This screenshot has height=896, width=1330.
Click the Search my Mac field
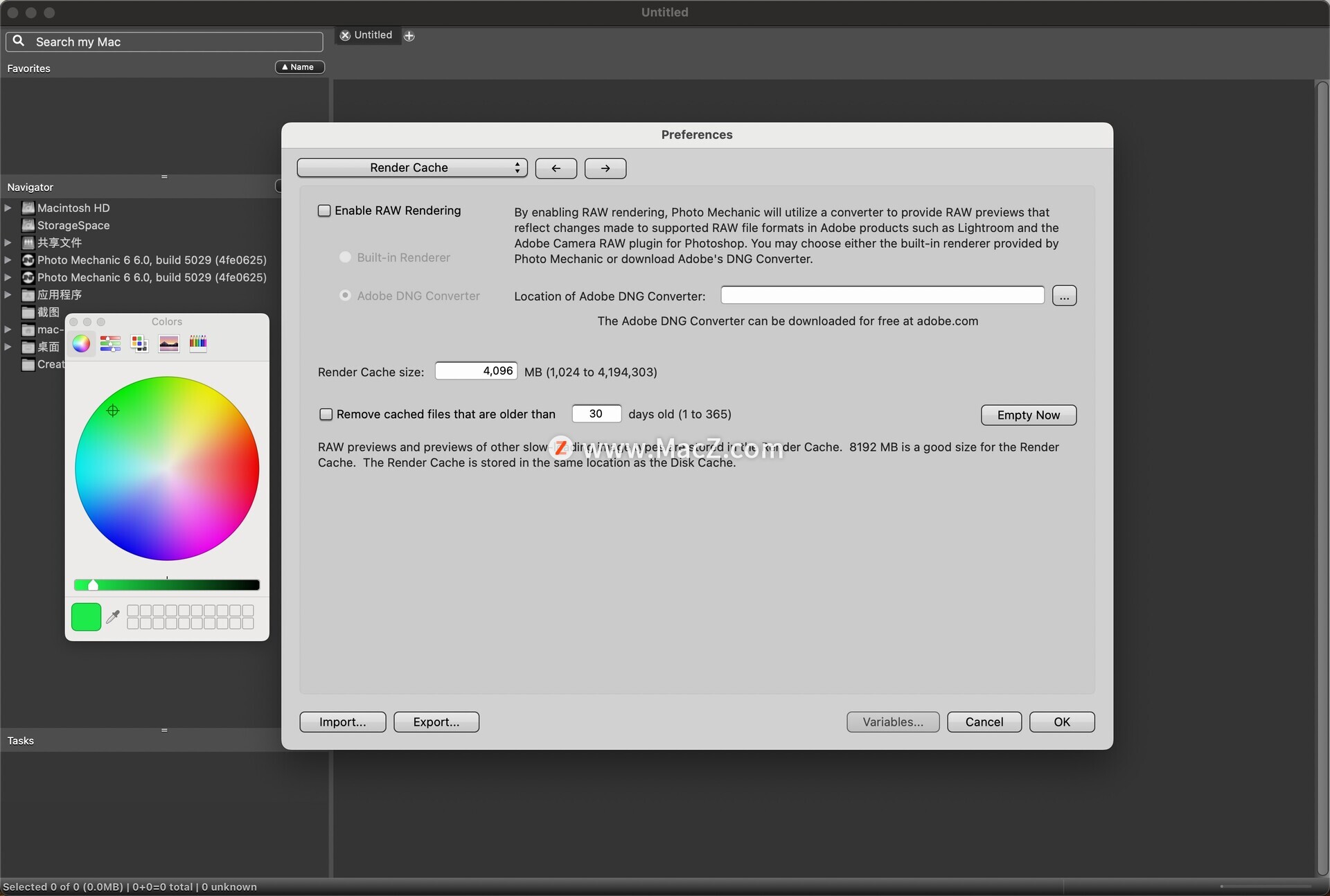pyautogui.click(x=164, y=42)
